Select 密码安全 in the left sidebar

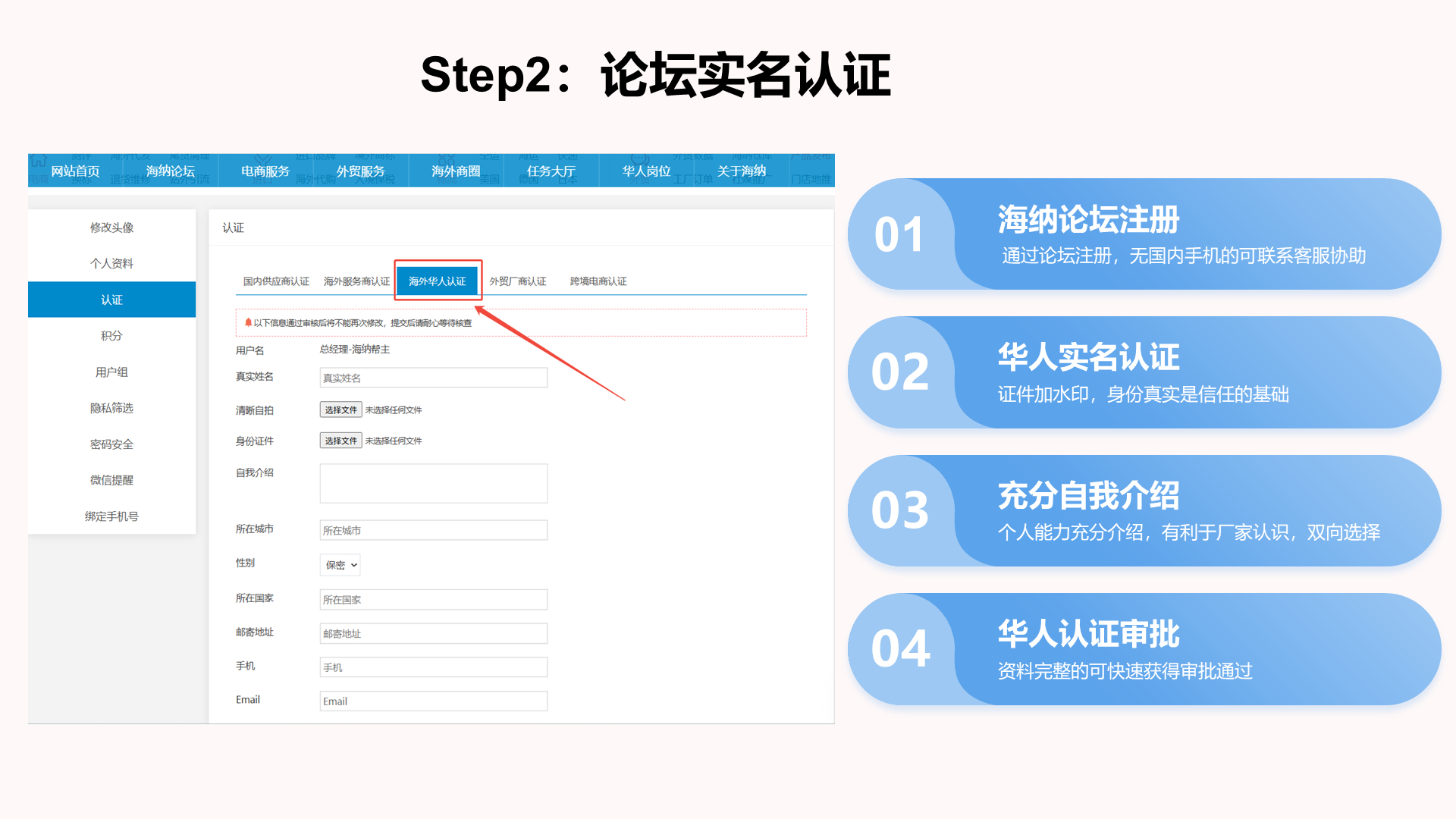pos(111,444)
